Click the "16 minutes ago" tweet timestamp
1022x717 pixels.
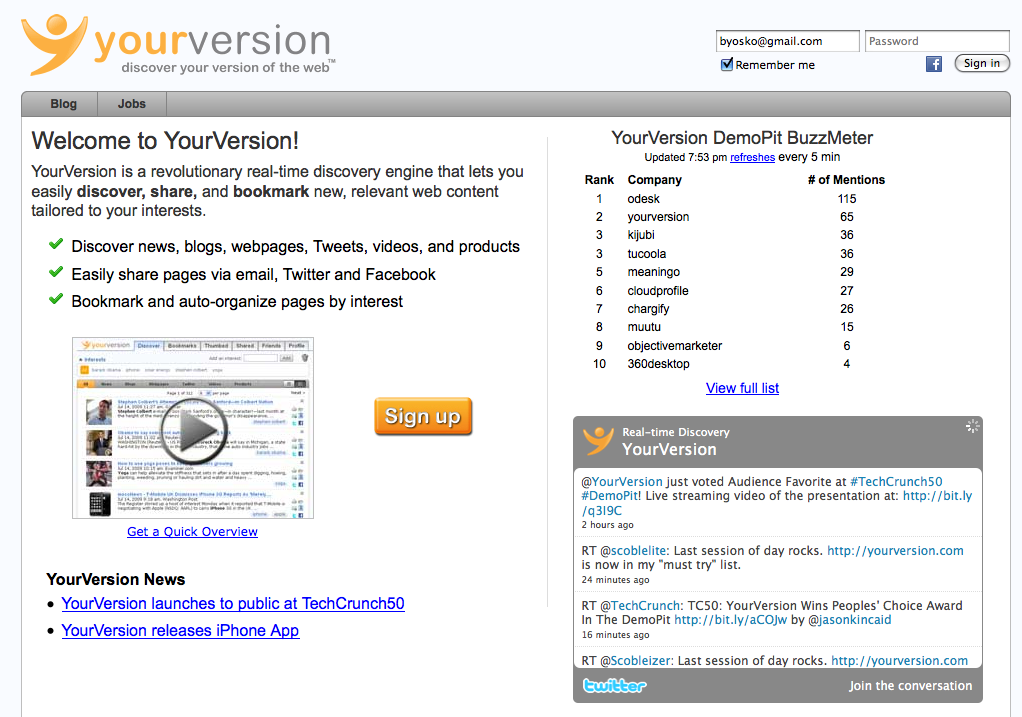point(615,634)
